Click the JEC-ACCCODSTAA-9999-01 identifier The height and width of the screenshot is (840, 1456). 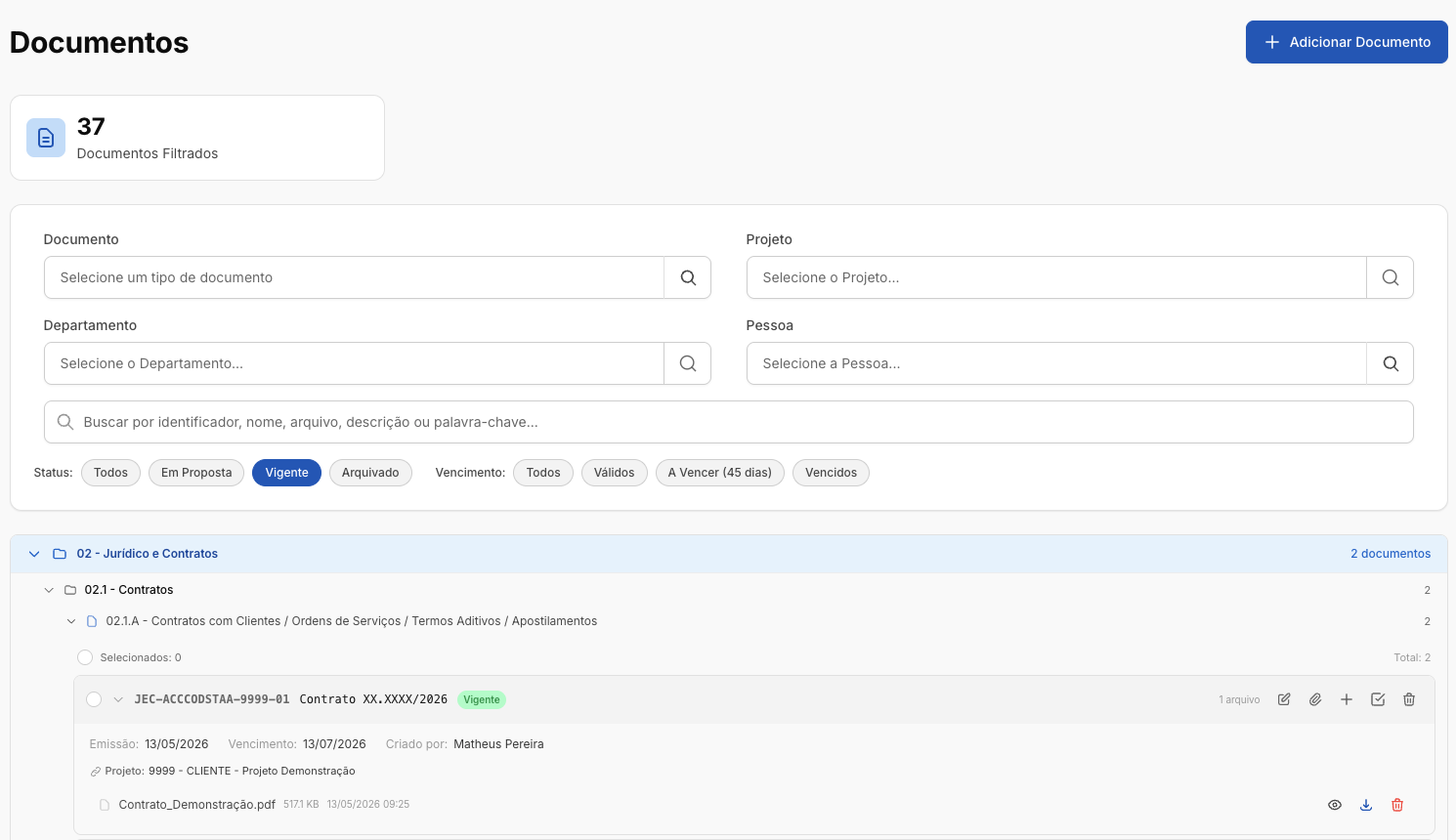(x=212, y=699)
